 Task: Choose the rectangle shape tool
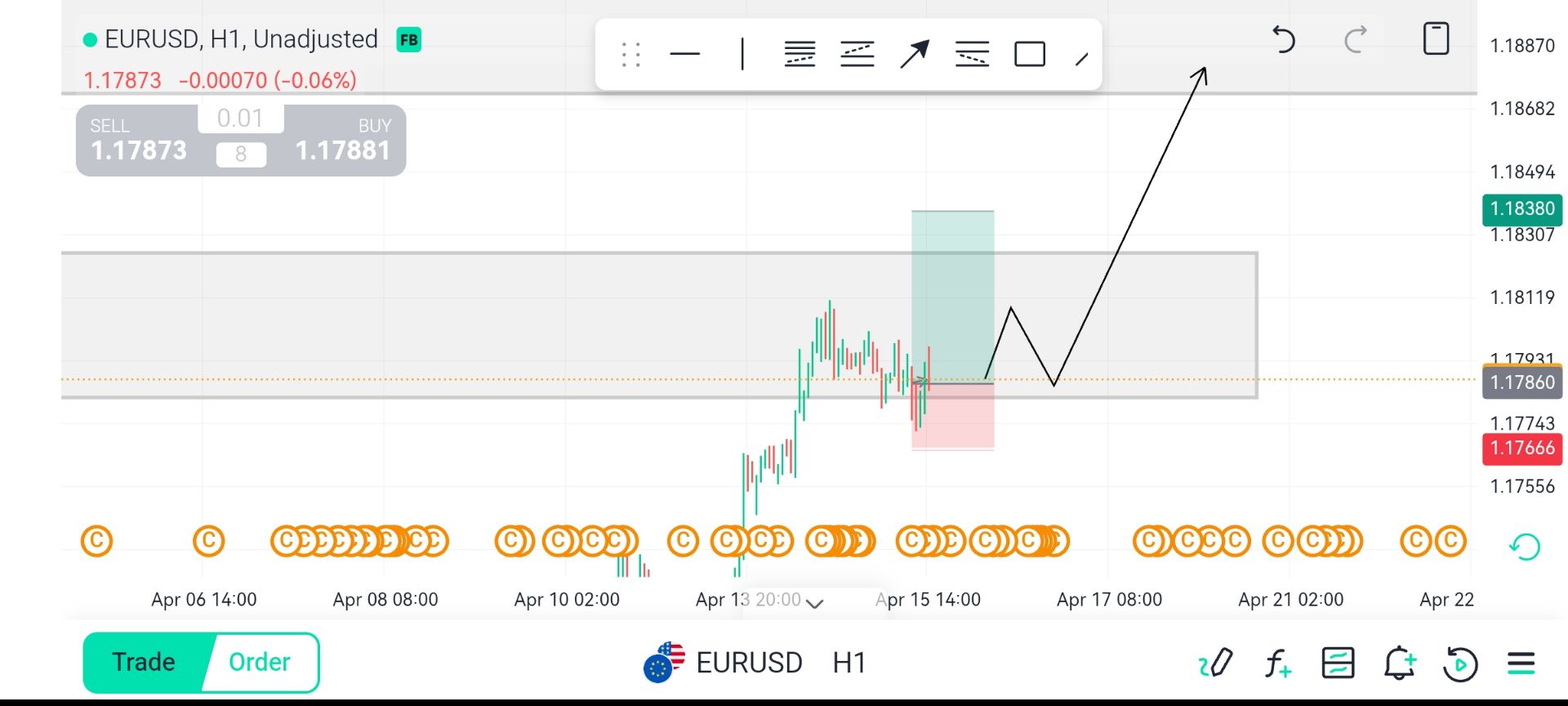pos(1029,55)
